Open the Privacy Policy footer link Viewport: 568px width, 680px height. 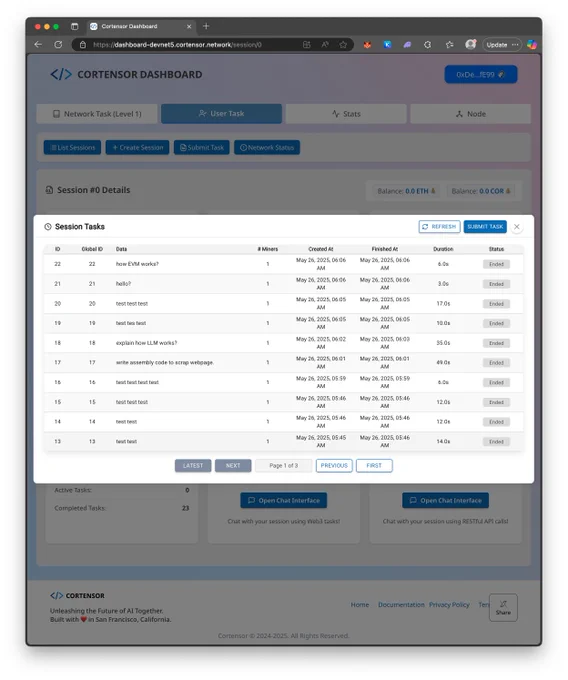tap(449, 605)
